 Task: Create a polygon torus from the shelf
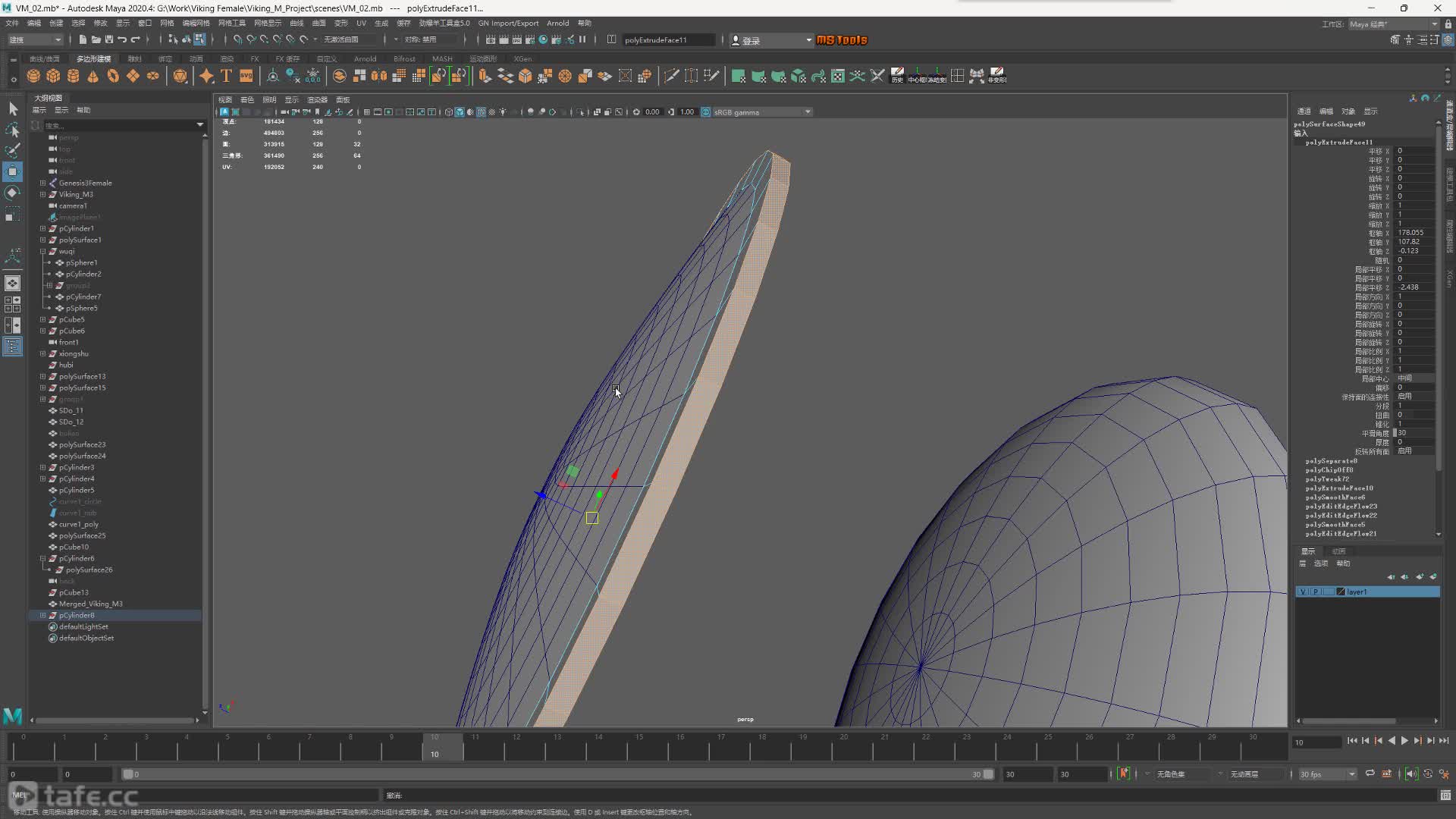(113, 76)
